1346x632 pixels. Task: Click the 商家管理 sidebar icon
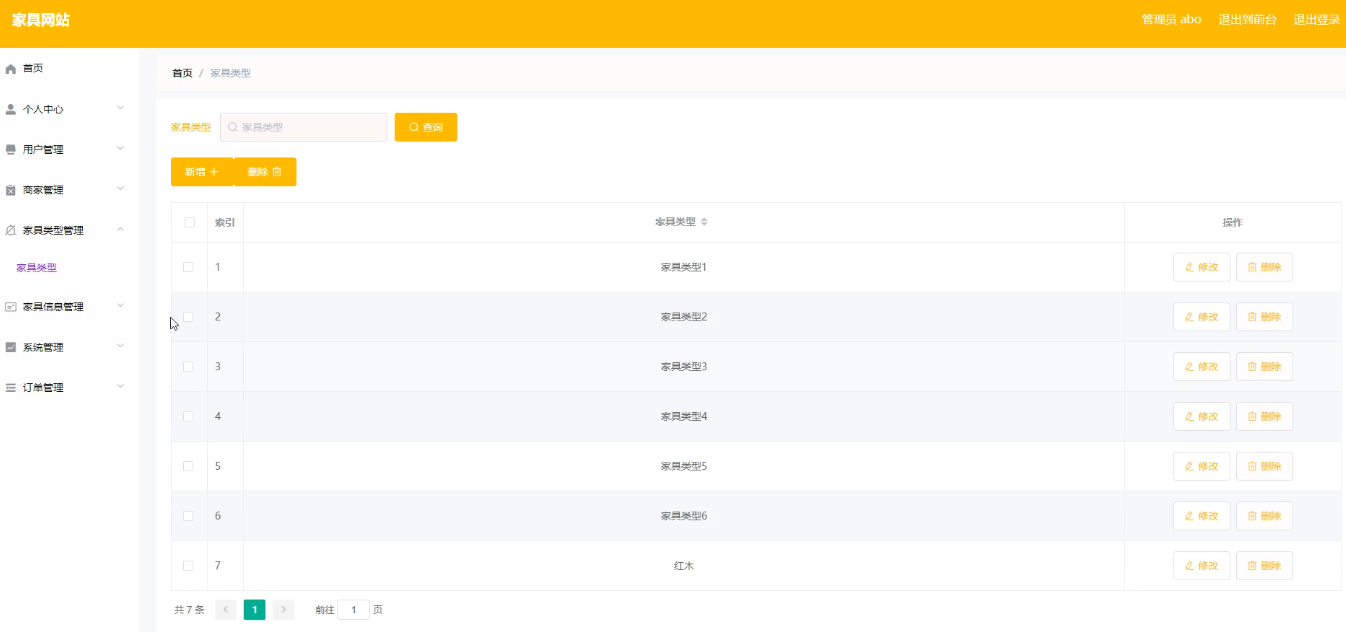coord(11,190)
